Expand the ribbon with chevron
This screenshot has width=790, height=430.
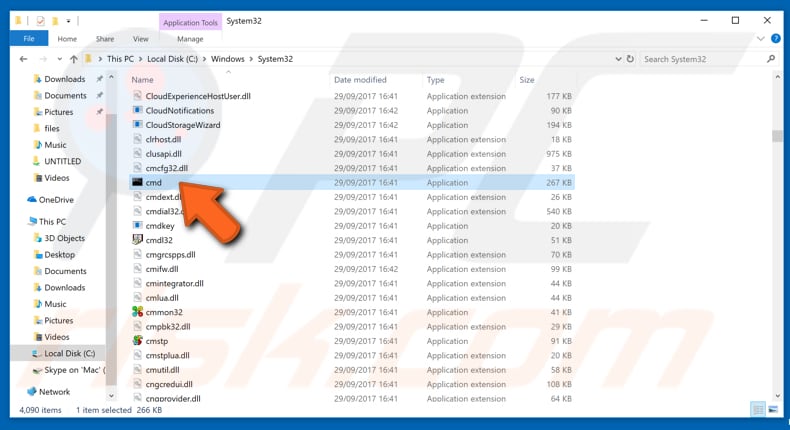click(x=761, y=38)
